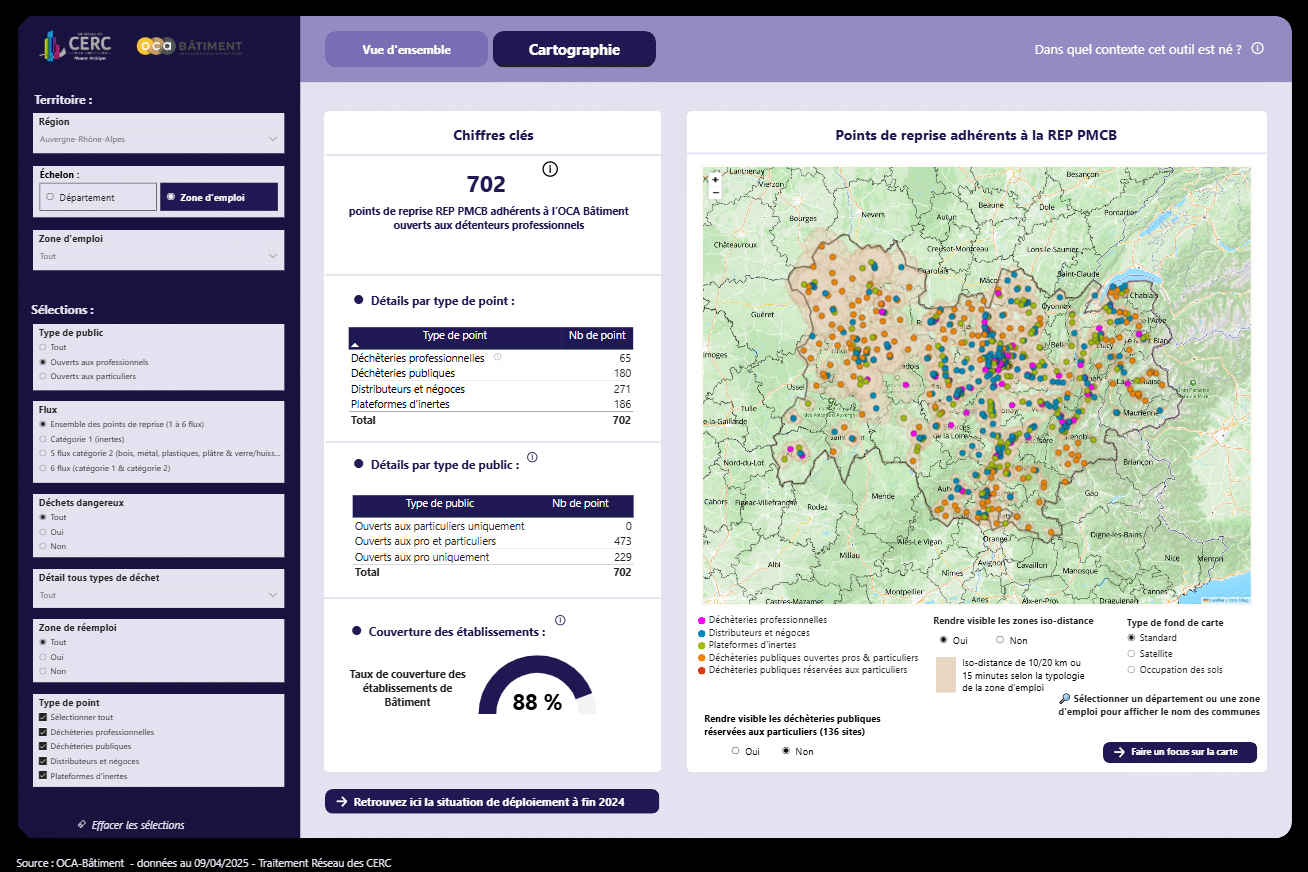Choose Oui to show déchèteries réservées aux particuliers
1308x872 pixels.
tap(736, 751)
